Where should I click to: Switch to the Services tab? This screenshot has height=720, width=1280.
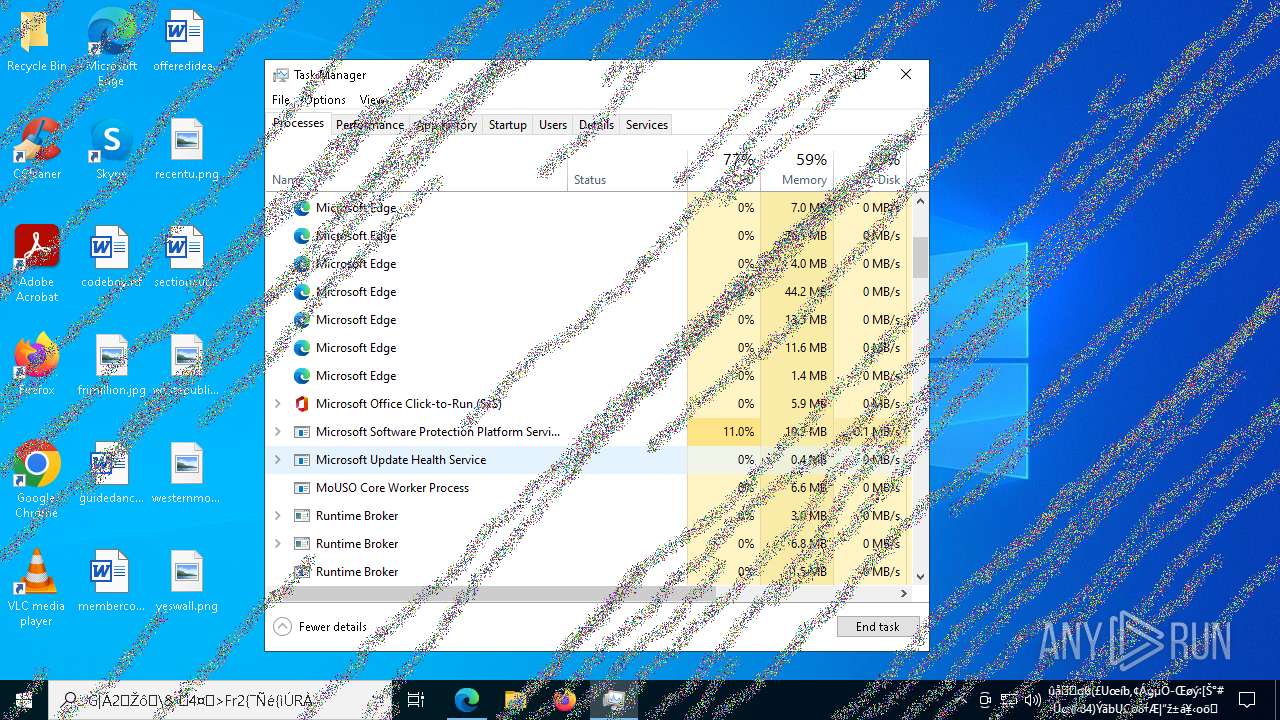(x=647, y=125)
